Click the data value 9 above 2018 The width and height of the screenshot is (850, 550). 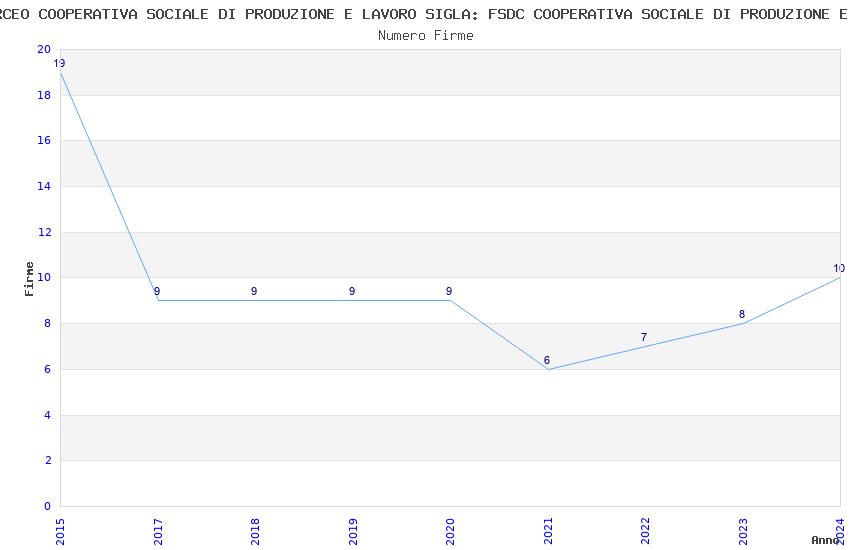[x=254, y=292]
